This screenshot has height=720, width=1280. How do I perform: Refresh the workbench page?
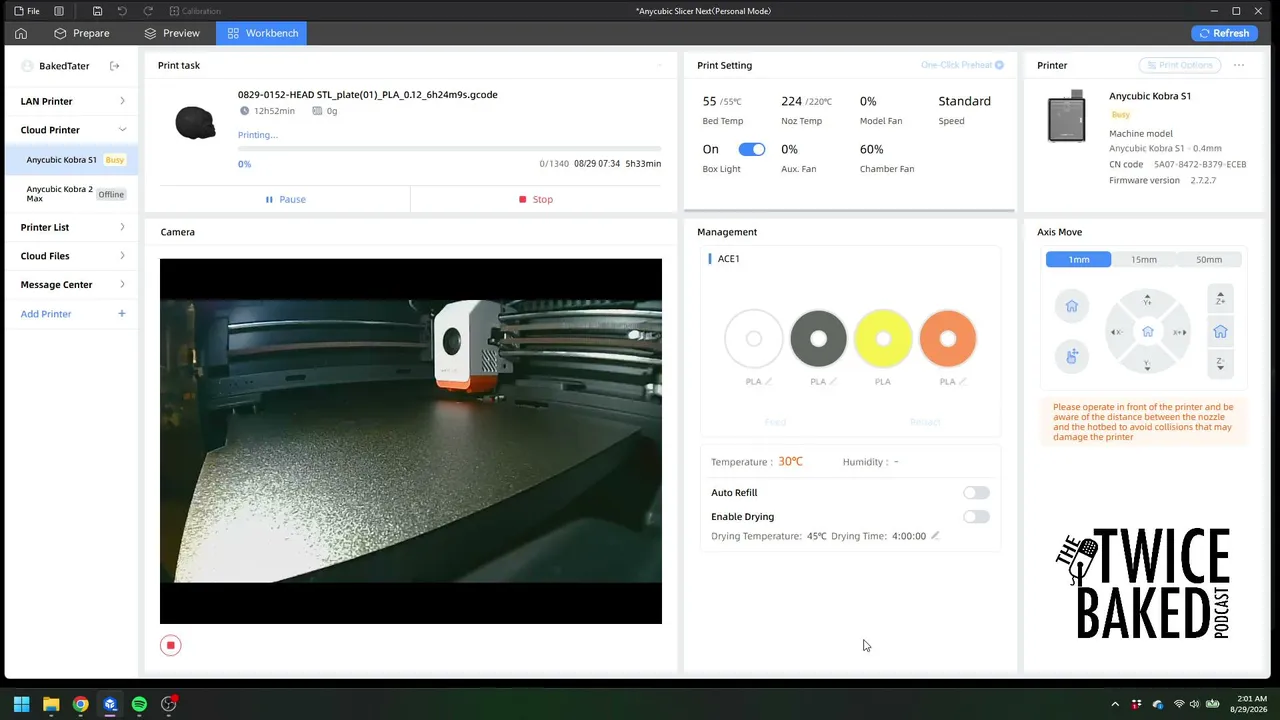1223,33
